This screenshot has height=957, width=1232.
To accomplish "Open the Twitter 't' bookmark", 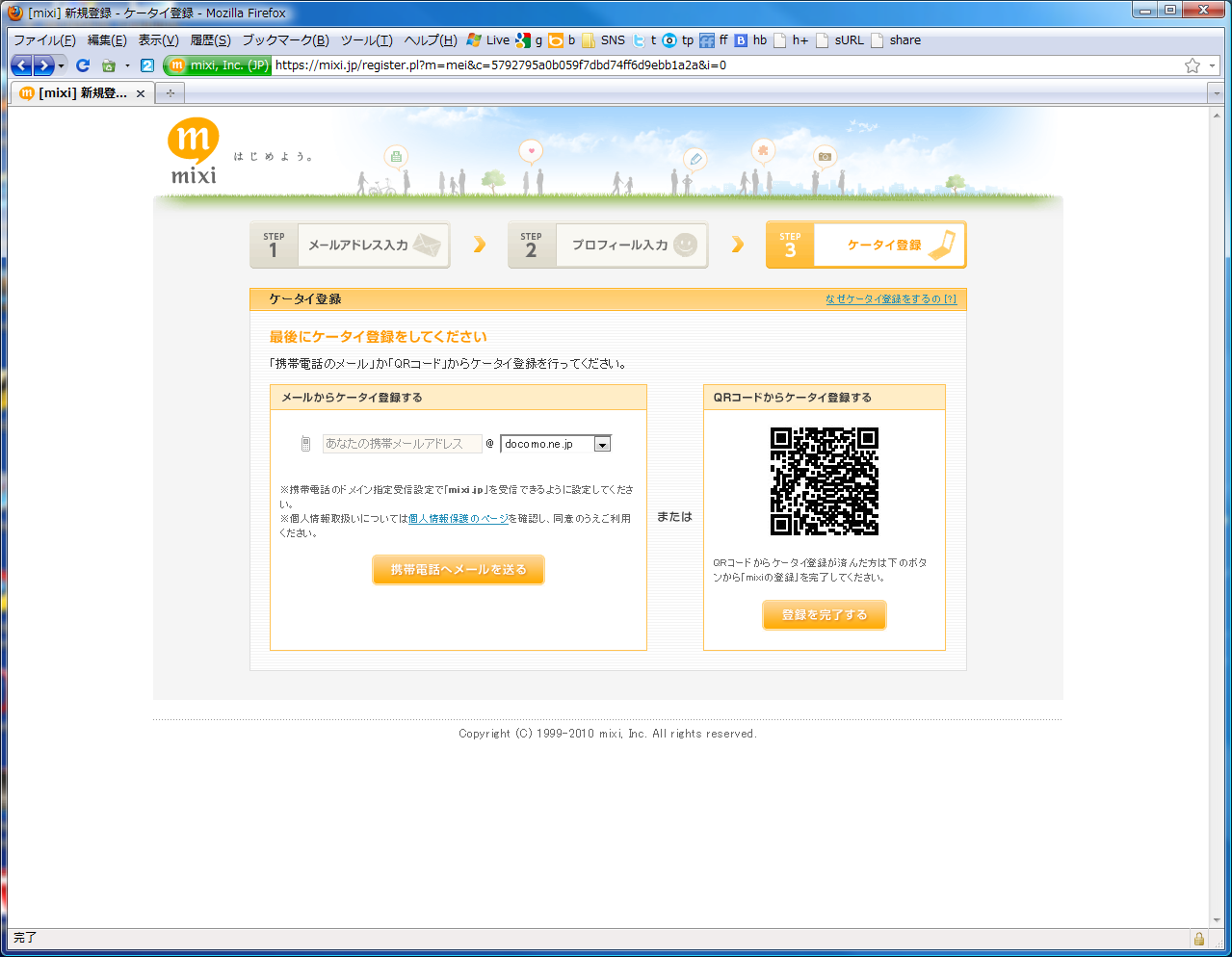I will (x=644, y=40).
